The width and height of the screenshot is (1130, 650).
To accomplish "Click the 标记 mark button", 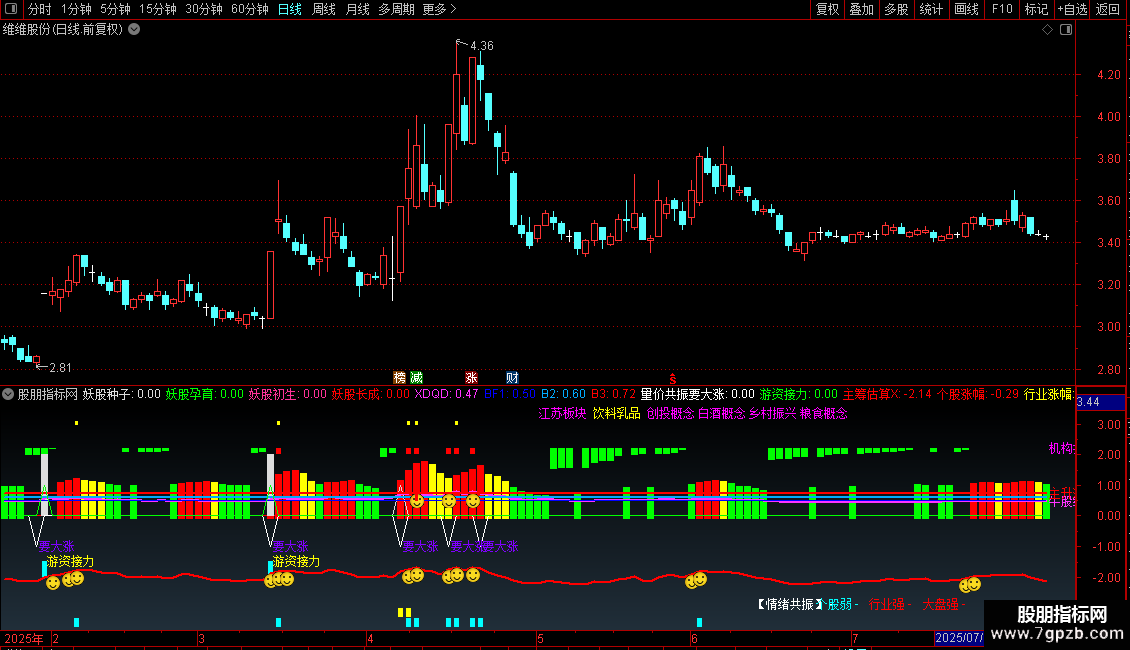I will point(1036,9).
